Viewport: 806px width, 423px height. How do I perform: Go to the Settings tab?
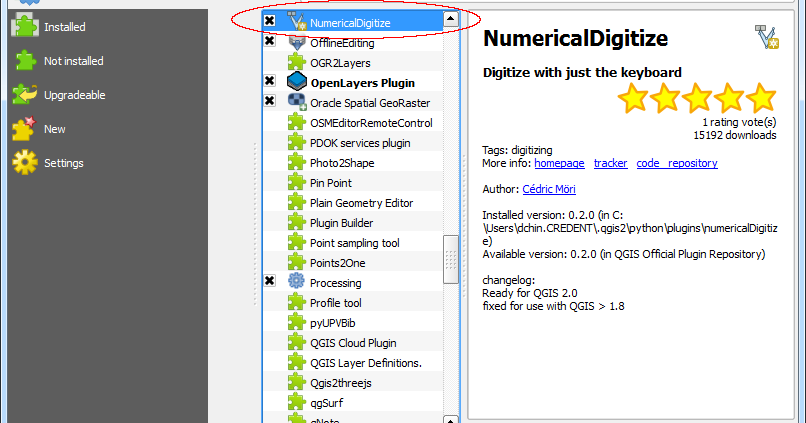click(x=108, y=162)
